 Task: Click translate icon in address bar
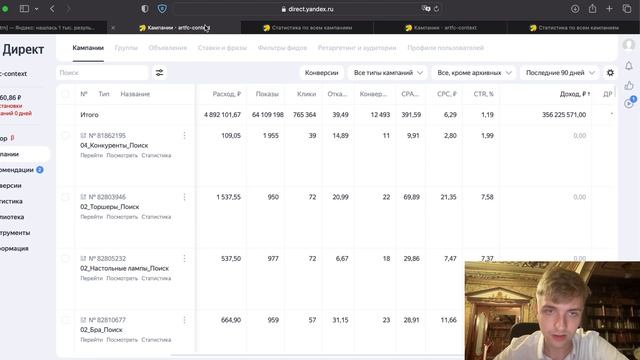pos(426,9)
